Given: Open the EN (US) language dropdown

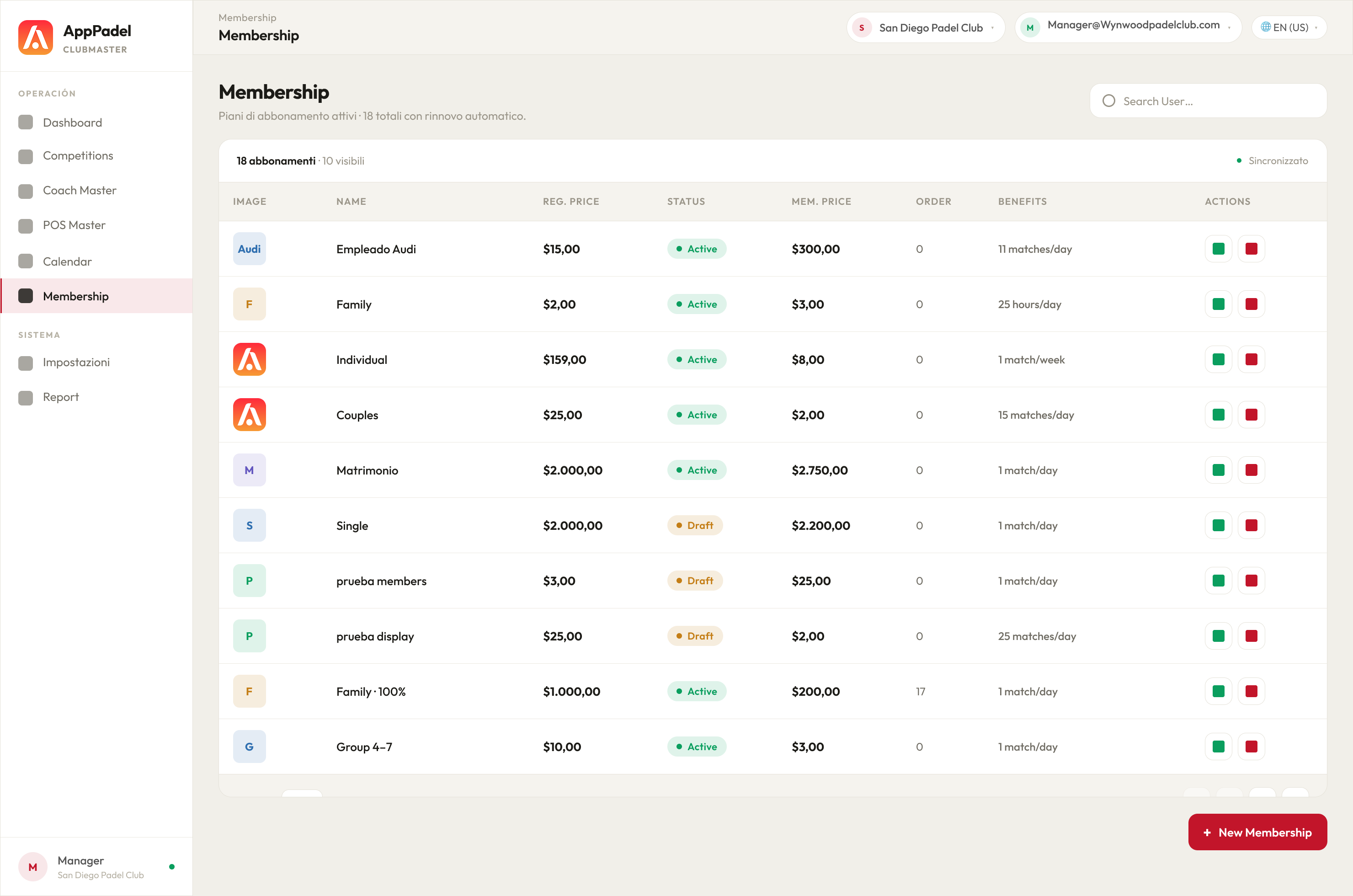Looking at the screenshot, I should click(1289, 27).
